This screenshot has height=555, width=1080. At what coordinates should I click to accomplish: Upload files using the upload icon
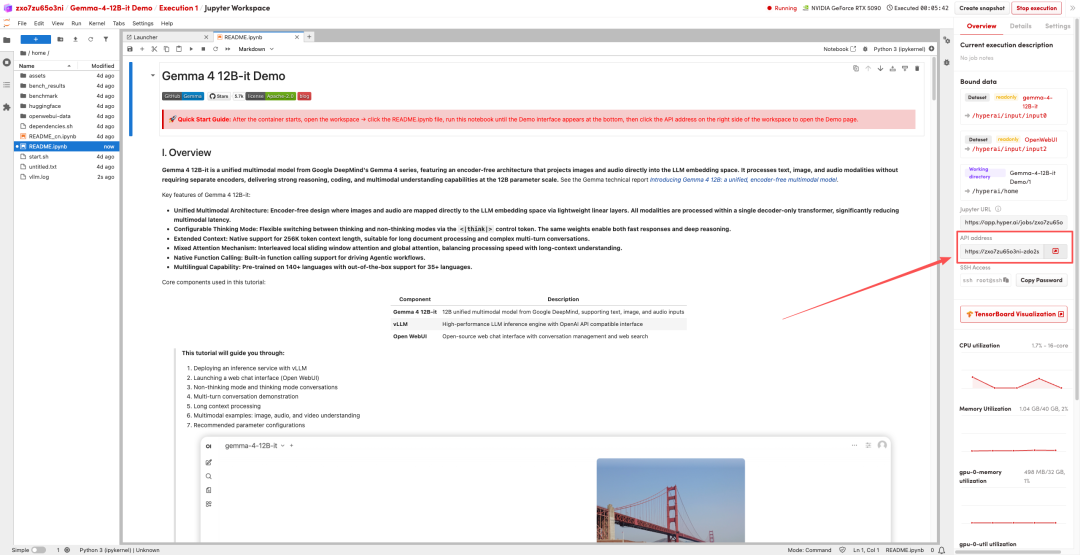tap(75, 39)
